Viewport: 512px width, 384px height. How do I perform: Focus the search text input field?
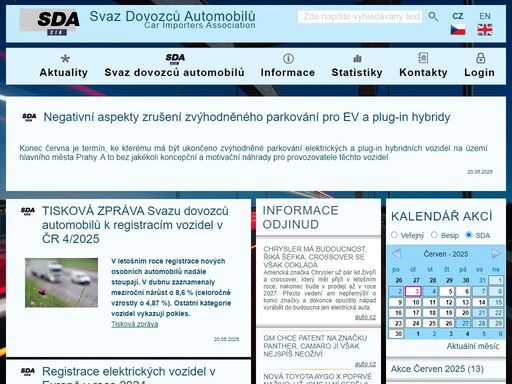(x=360, y=17)
